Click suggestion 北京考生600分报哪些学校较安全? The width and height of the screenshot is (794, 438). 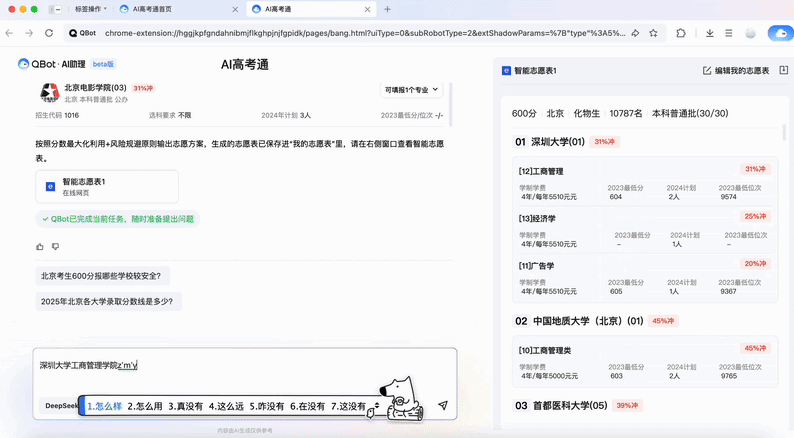tap(102, 276)
